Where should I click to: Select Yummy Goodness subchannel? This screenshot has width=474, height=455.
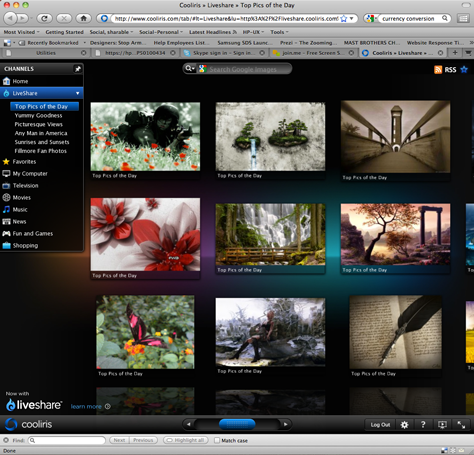(x=38, y=115)
